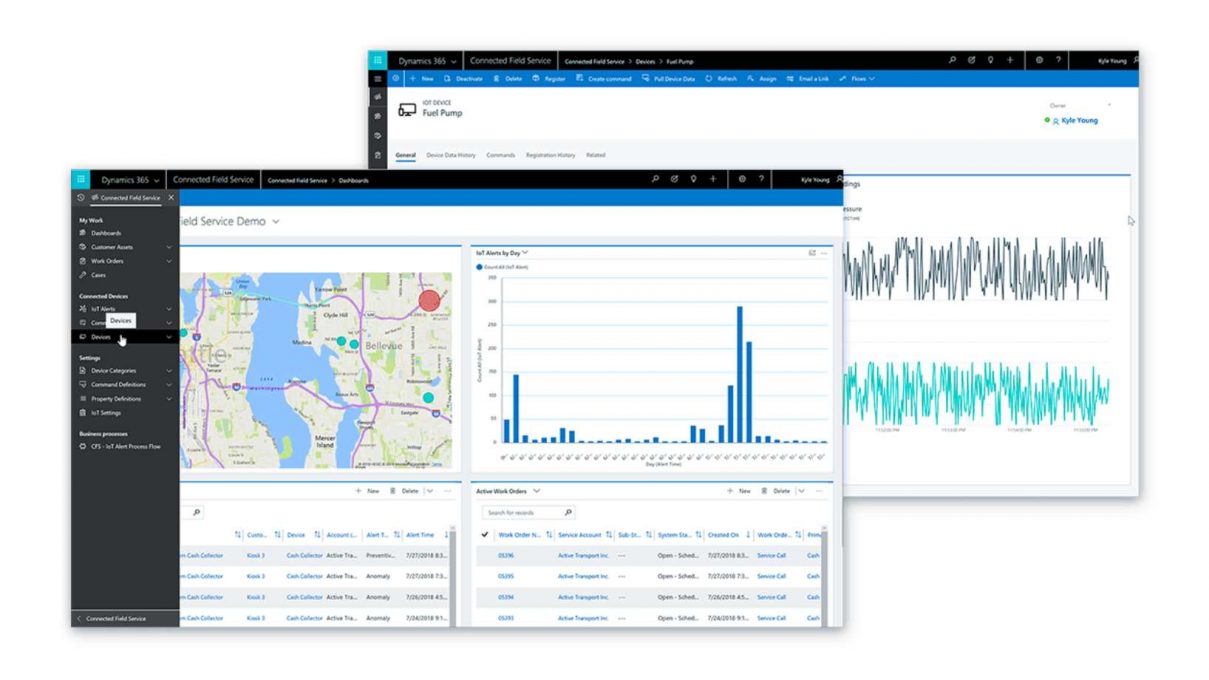Image resolution: width=1209 pixels, height=680 pixels.
Task: Click New in Active Work Orders panel
Action: click(x=739, y=491)
